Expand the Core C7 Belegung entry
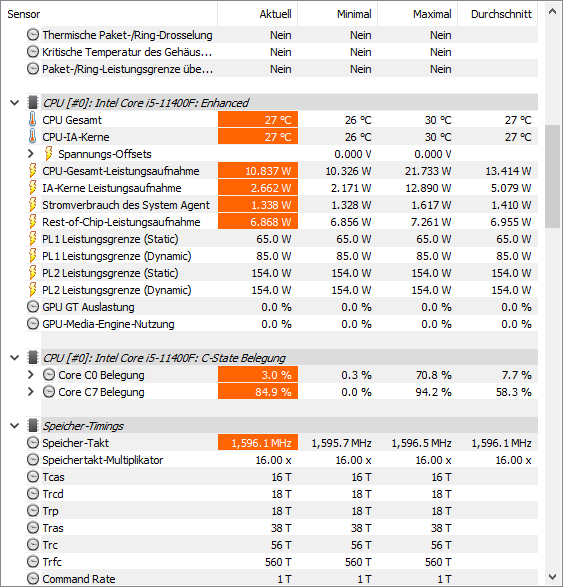 click(31, 392)
